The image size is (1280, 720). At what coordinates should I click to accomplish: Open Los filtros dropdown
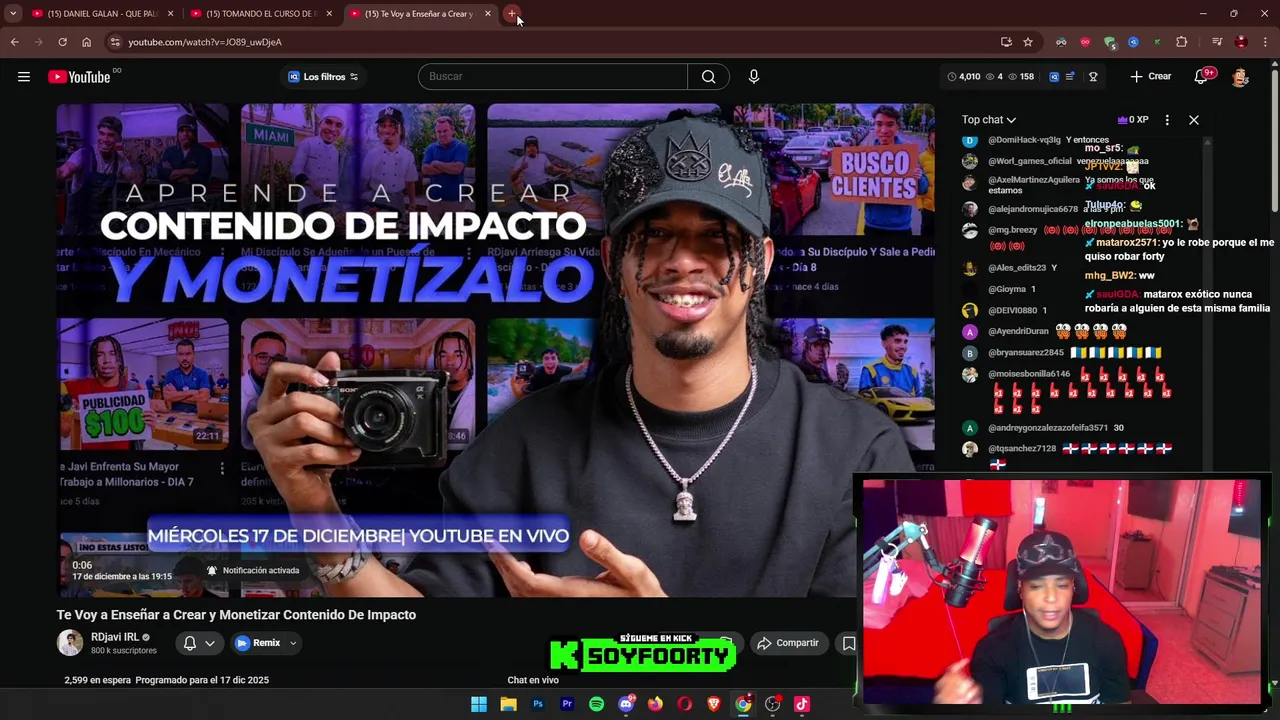pos(323,77)
